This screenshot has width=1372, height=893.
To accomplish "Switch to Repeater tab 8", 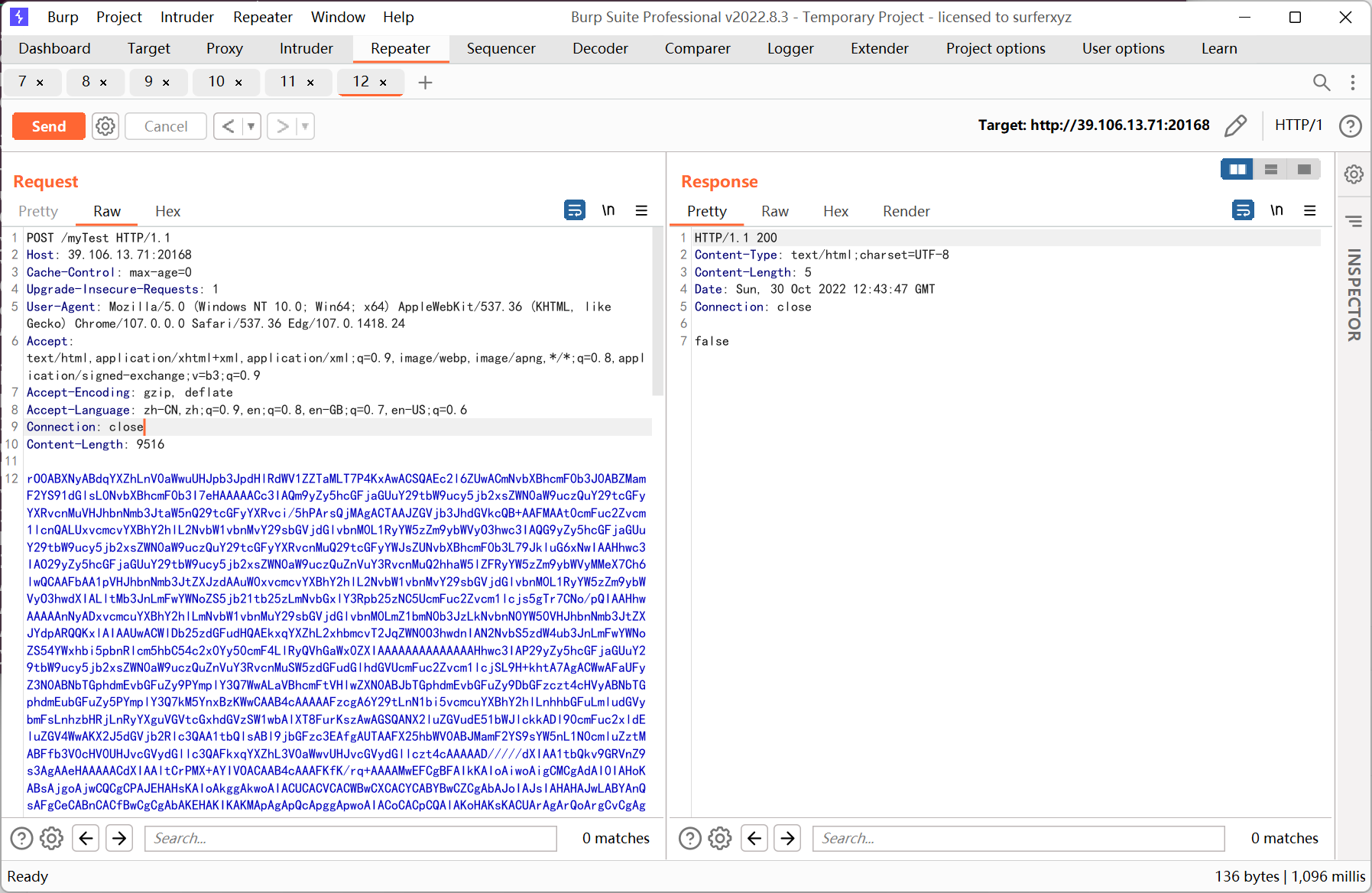I will (86, 82).
